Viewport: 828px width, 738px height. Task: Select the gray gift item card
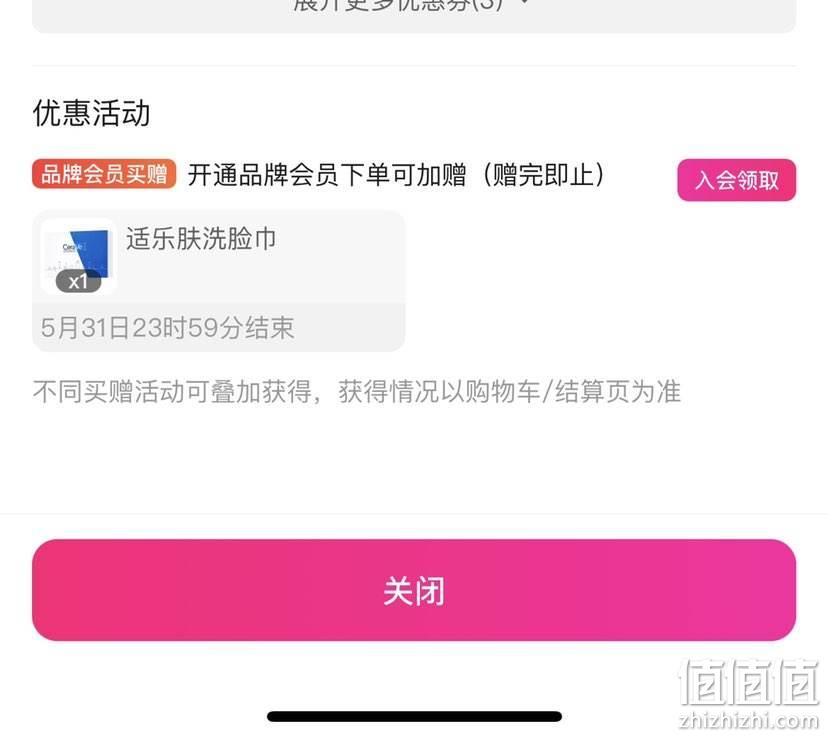pyautogui.click(x=219, y=281)
